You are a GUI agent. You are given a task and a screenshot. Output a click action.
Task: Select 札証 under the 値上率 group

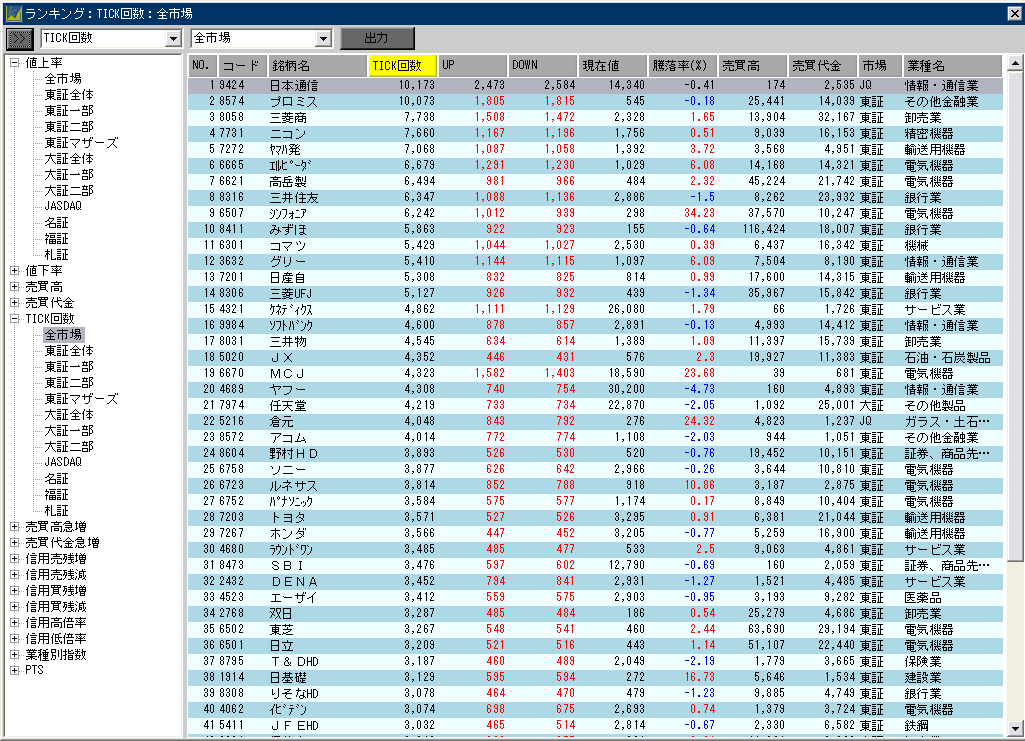(x=56, y=255)
